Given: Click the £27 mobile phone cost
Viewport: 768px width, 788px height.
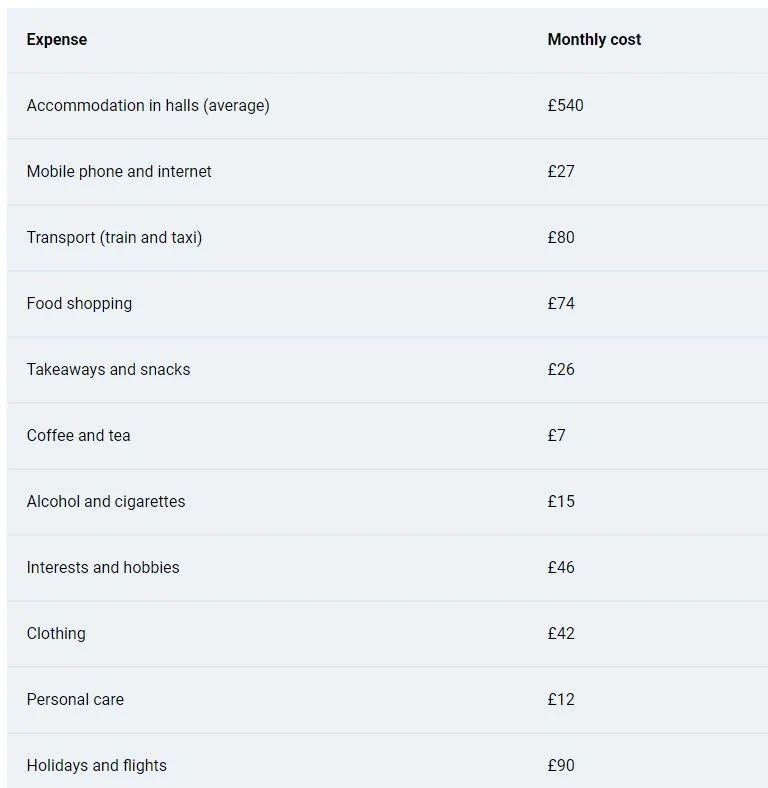Looking at the screenshot, I should point(561,172).
